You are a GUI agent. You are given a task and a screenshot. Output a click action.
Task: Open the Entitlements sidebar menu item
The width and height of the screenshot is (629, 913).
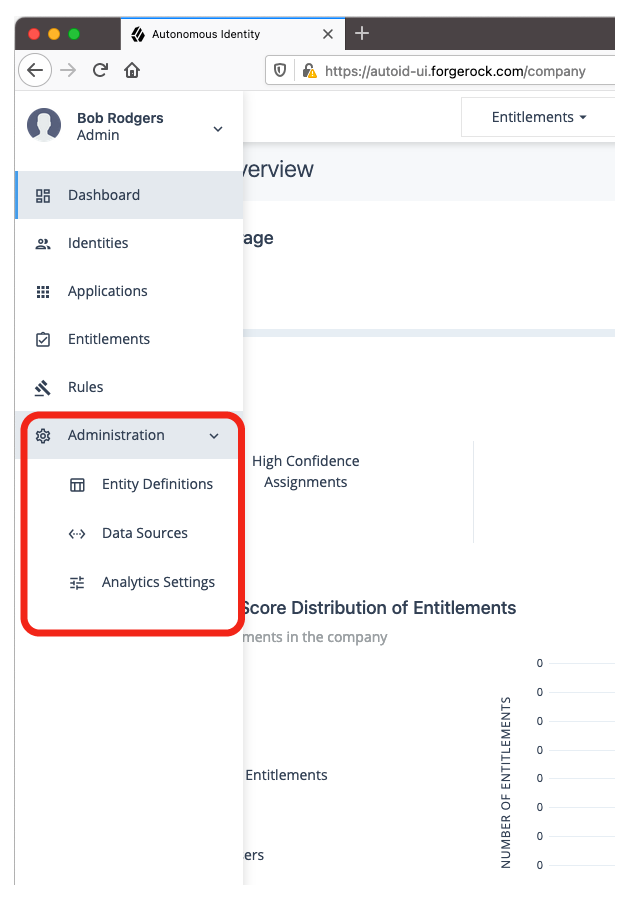[129, 339]
